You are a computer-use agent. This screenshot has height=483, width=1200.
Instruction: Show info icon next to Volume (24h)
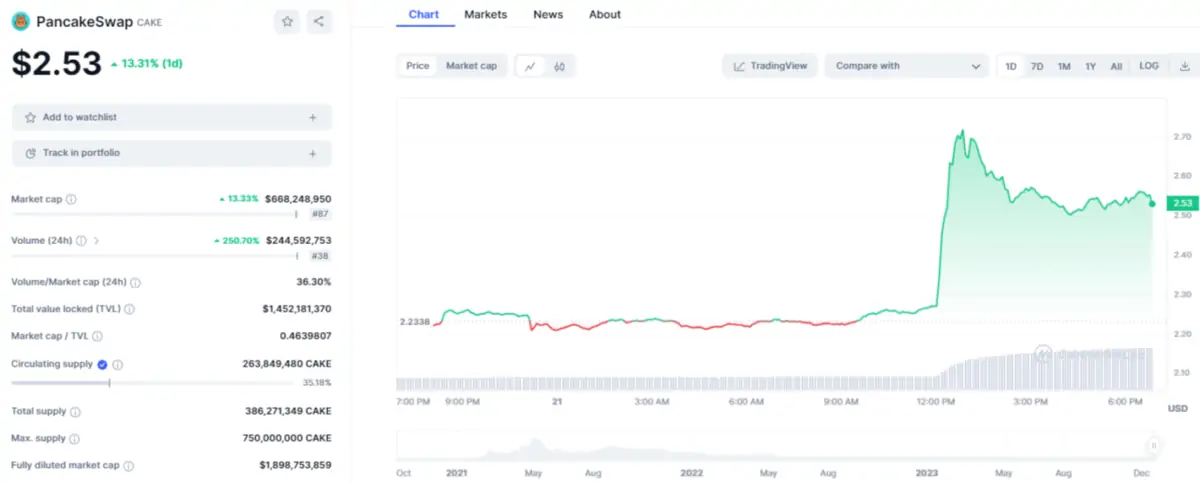pos(81,241)
